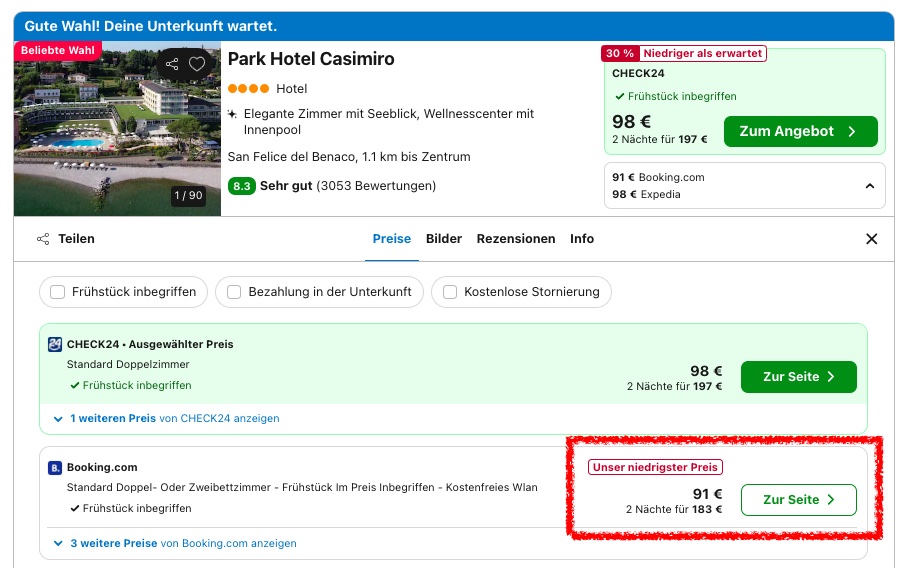The width and height of the screenshot is (908, 568).
Task: Click the share icon on the hotel photo
Action: (172, 64)
